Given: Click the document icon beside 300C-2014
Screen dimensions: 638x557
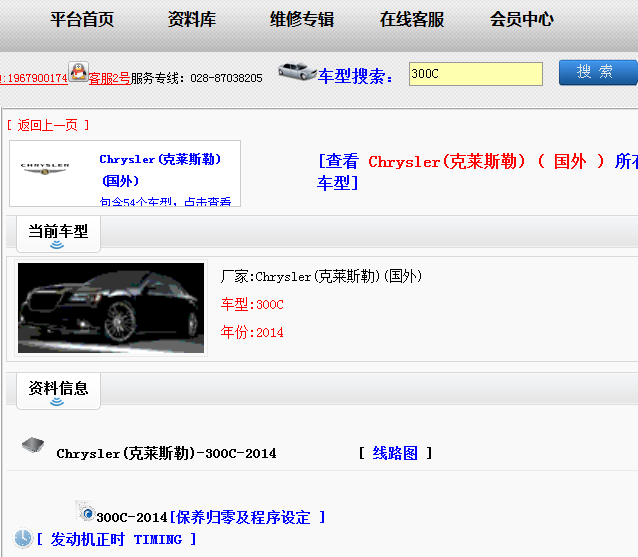Looking at the screenshot, I should click(85, 511).
